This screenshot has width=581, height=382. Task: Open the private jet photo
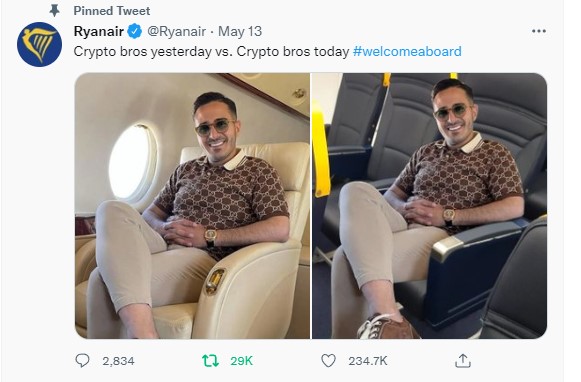click(192, 206)
